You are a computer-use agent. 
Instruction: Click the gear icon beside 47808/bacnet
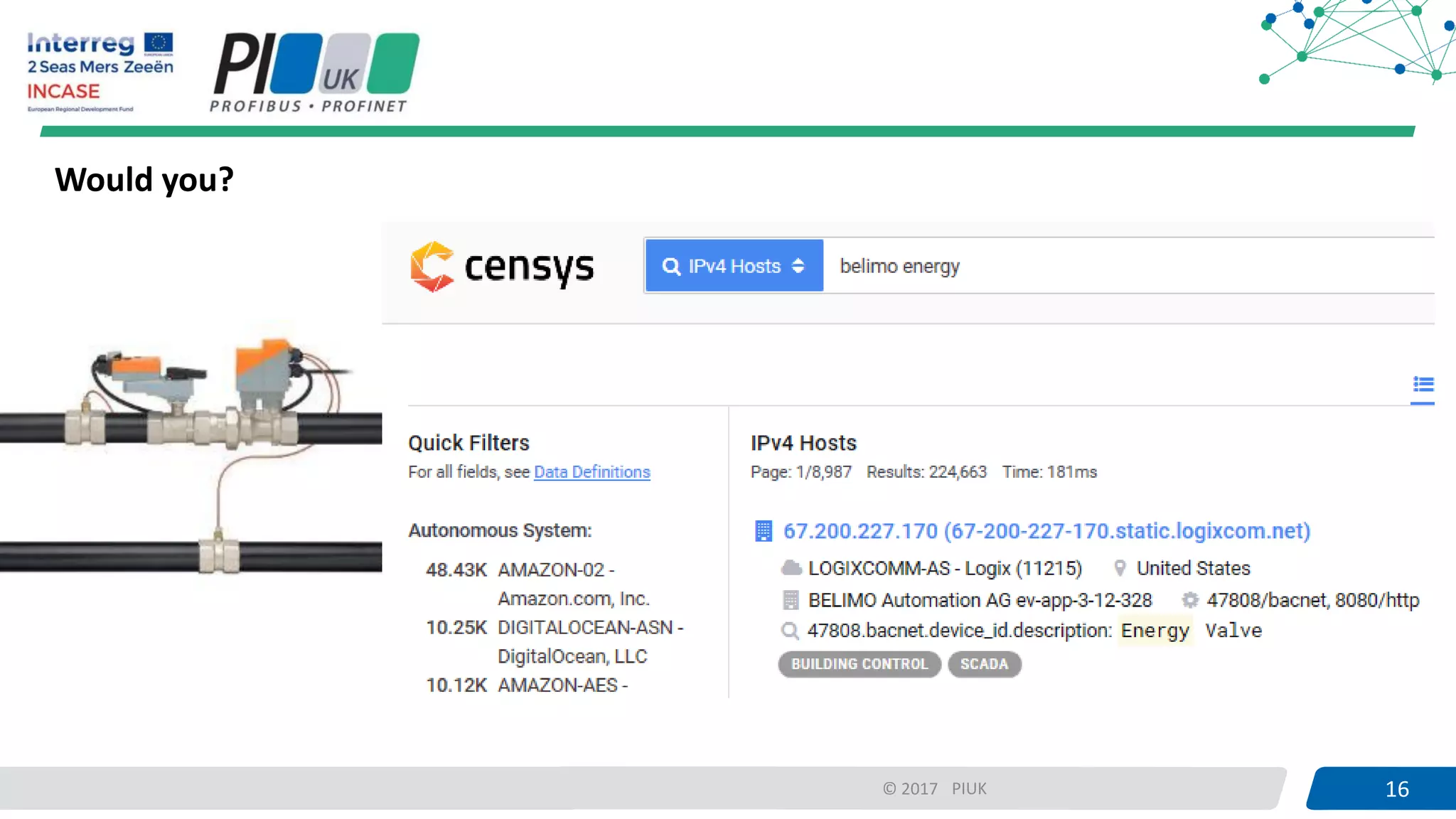pyautogui.click(x=1189, y=600)
